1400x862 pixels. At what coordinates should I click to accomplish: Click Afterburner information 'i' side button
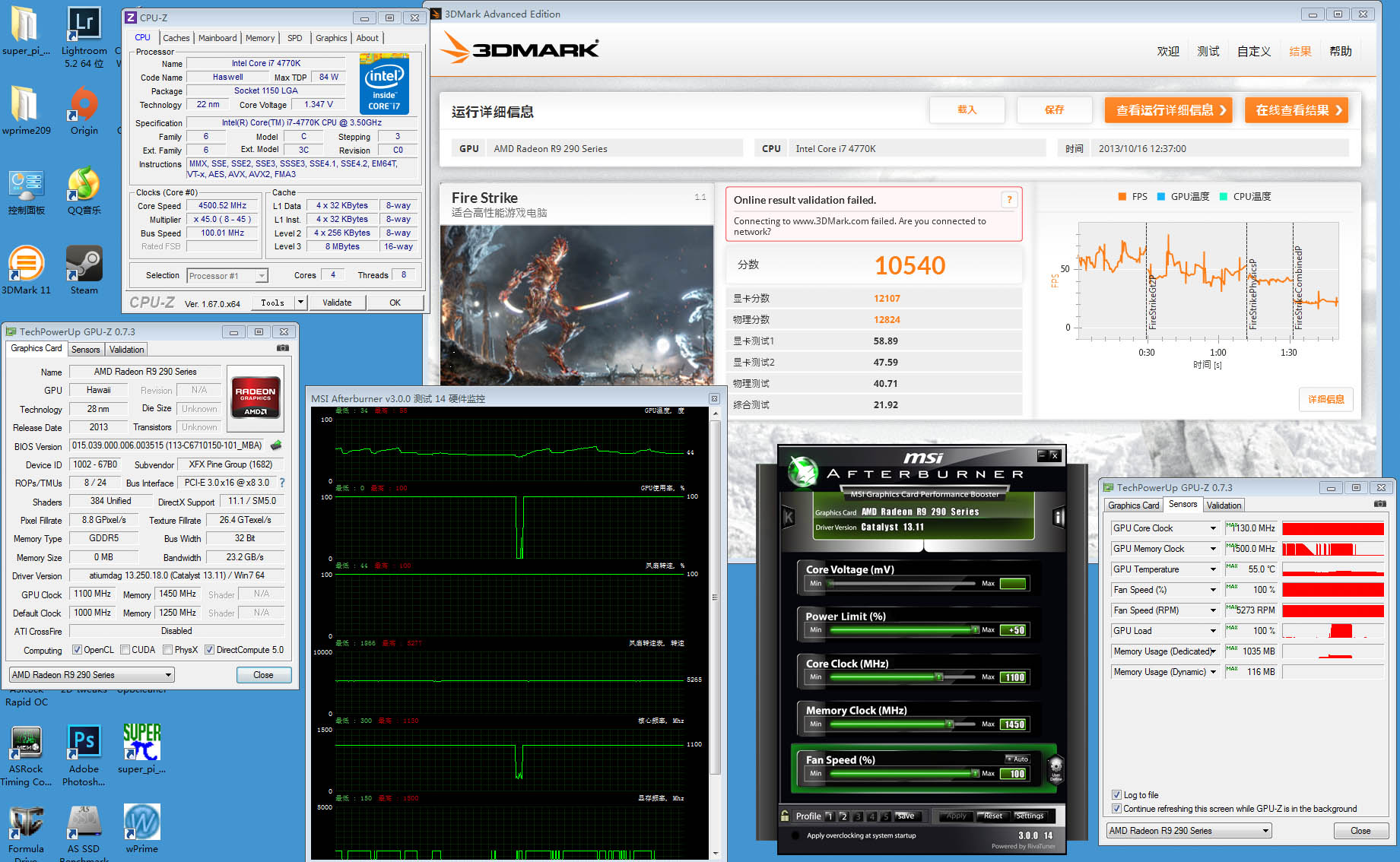click(x=1058, y=518)
